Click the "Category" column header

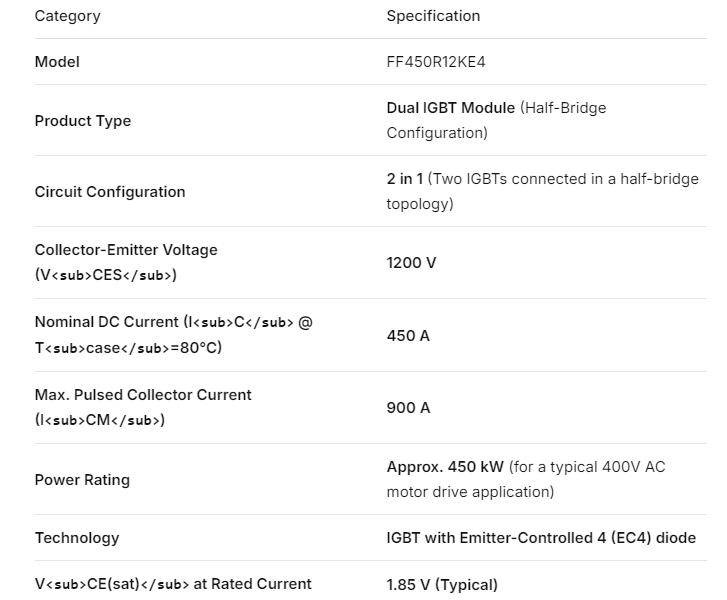(x=67, y=16)
